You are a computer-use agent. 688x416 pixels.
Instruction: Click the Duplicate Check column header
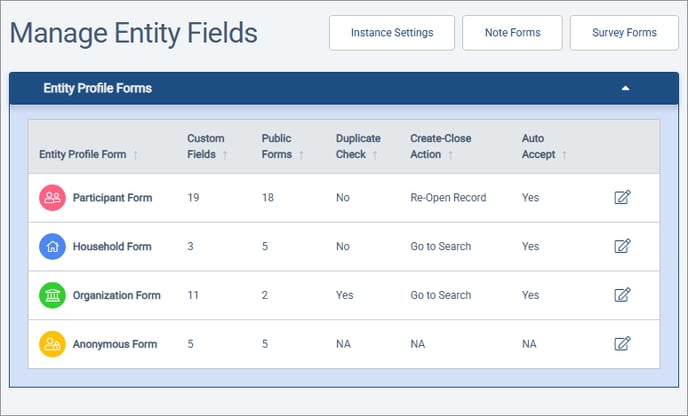[358, 147]
